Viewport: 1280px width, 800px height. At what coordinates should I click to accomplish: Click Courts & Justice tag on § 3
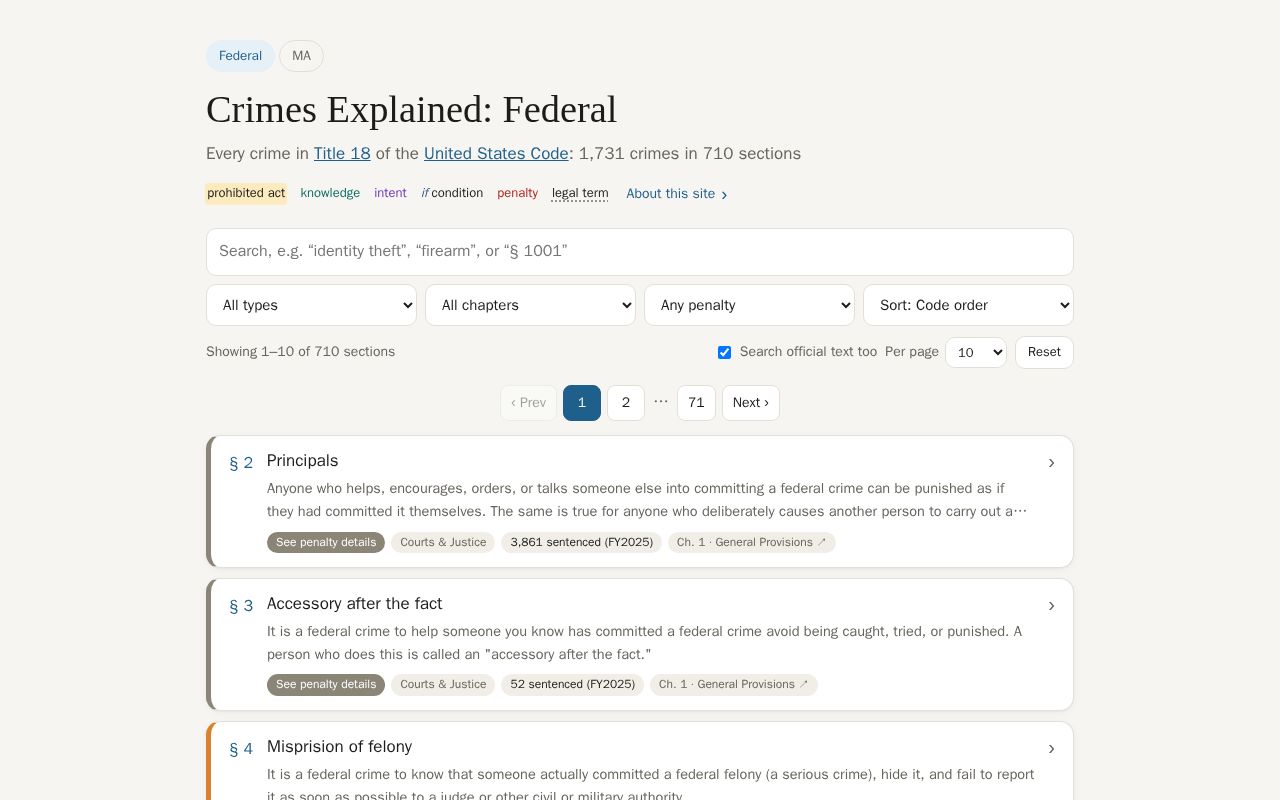[443, 685]
